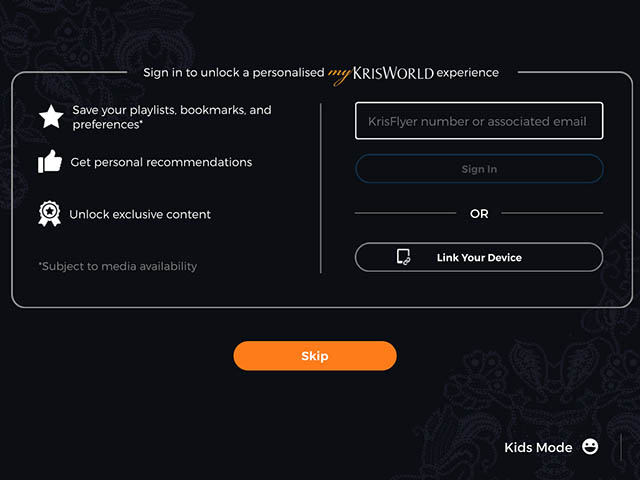
Task: Click the star icon for saving playlists
Action: pyautogui.click(x=51, y=117)
